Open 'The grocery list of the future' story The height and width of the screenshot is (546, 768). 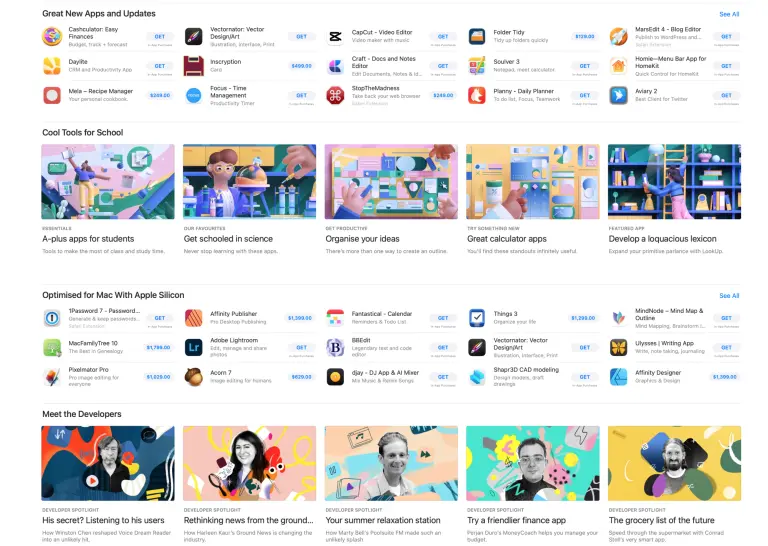[674, 463]
